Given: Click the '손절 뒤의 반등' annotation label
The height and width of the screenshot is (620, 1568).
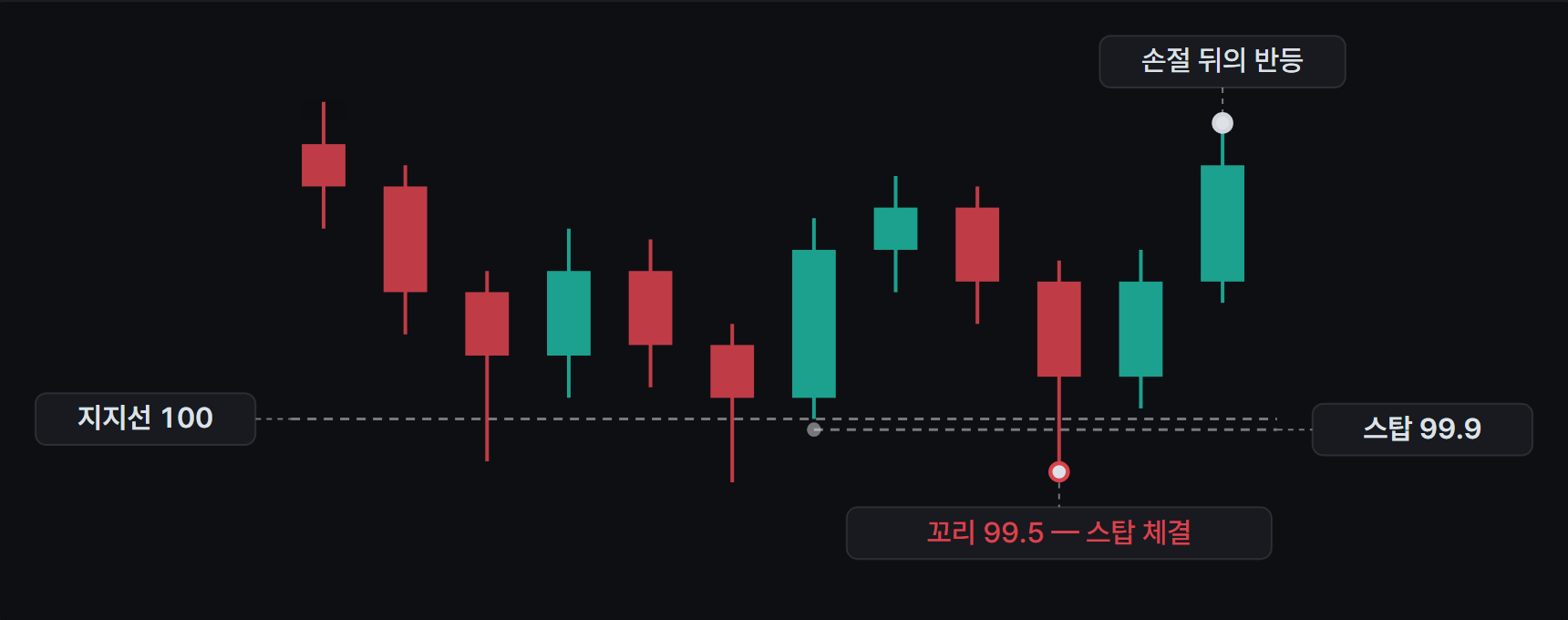Looking at the screenshot, I should tap(1222, 61).
